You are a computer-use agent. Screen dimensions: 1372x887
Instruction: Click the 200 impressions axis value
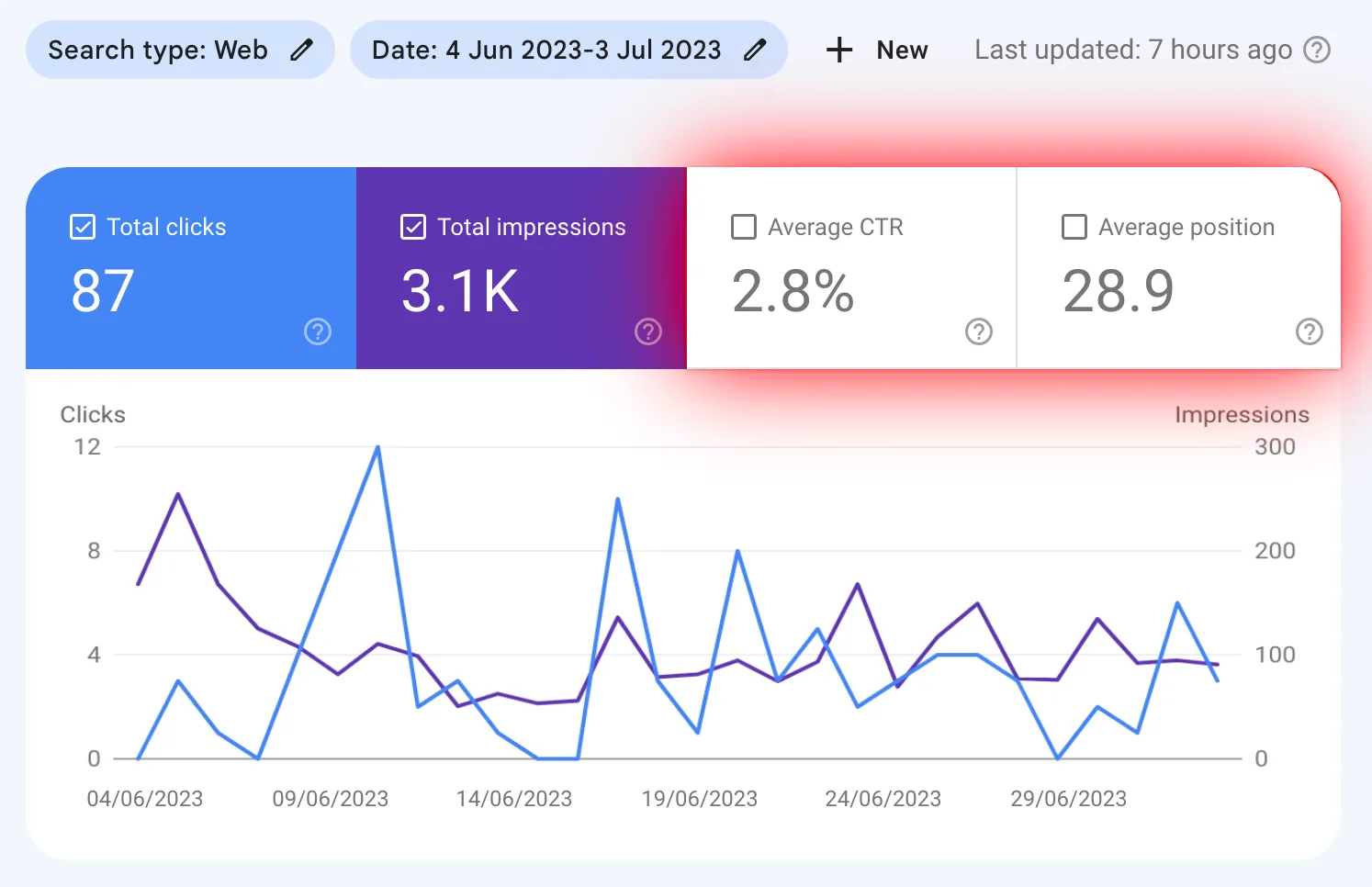(x=1275, y=551)
